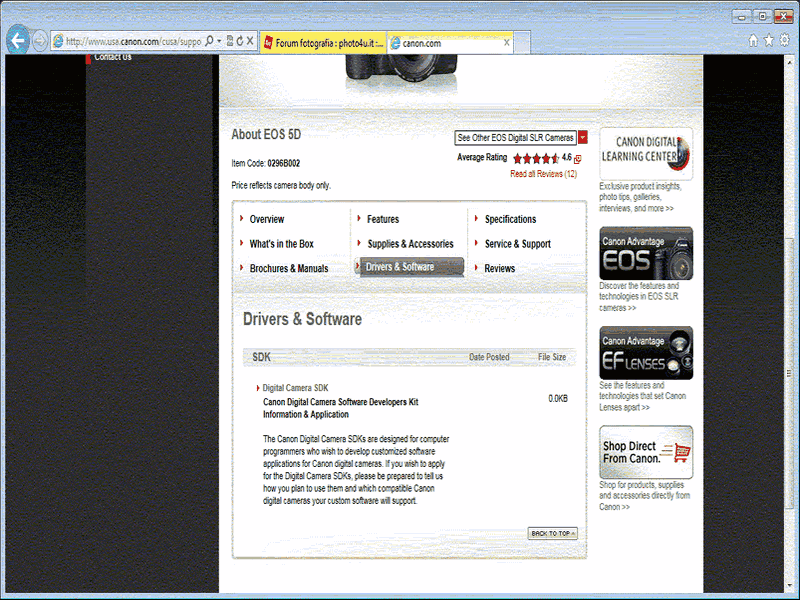Click the browser Forward arrow button
The width and height of the screenshot is (800, 600).
pos(40,41)
